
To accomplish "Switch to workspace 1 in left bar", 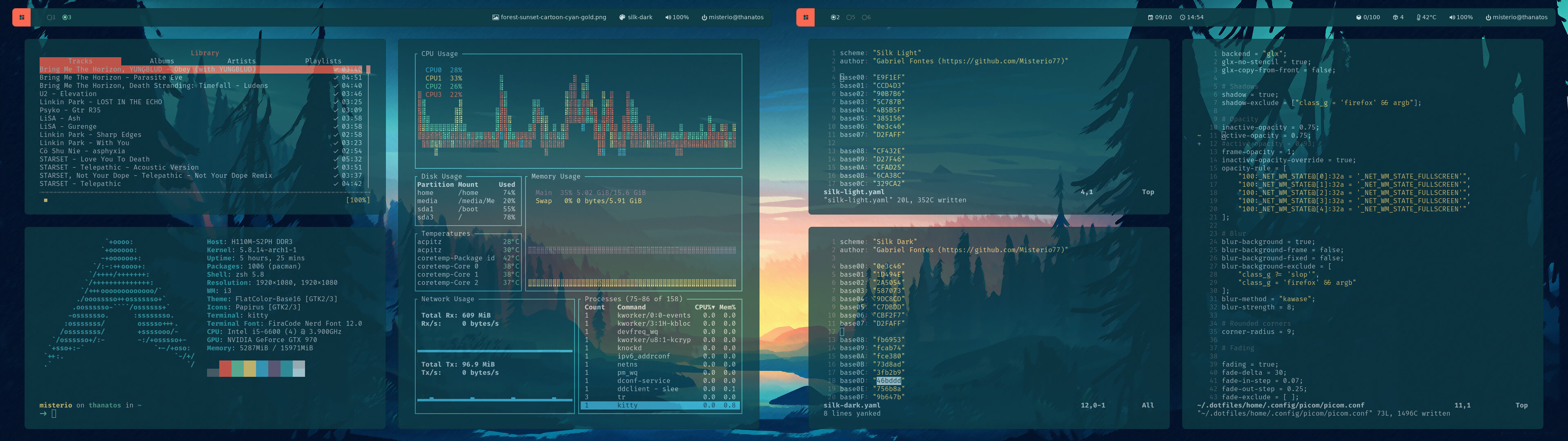I will (x=51, y=17).
